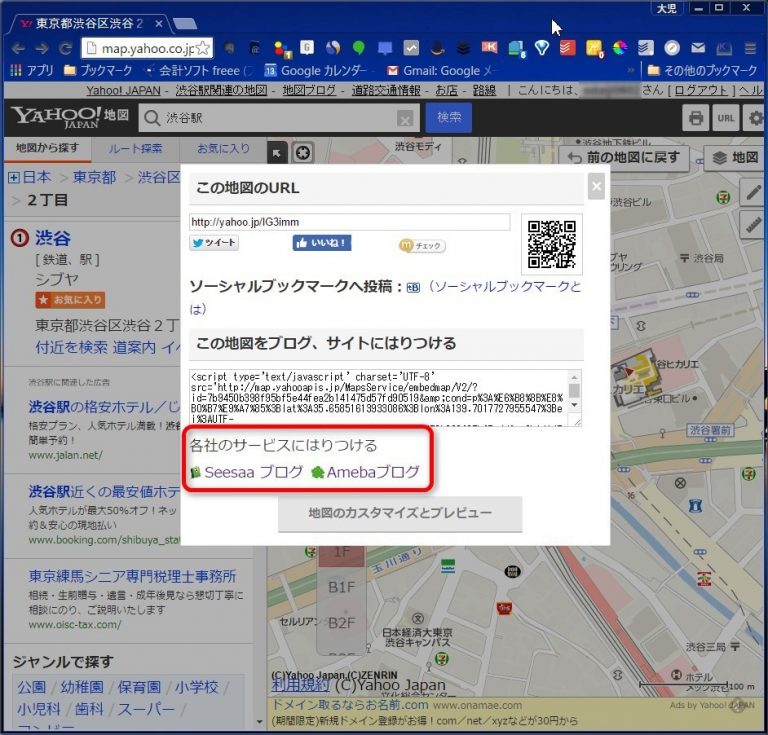Open the 地図 map type selector
The width and height of the screenshot is (768, 735).
tap(734, 157)
